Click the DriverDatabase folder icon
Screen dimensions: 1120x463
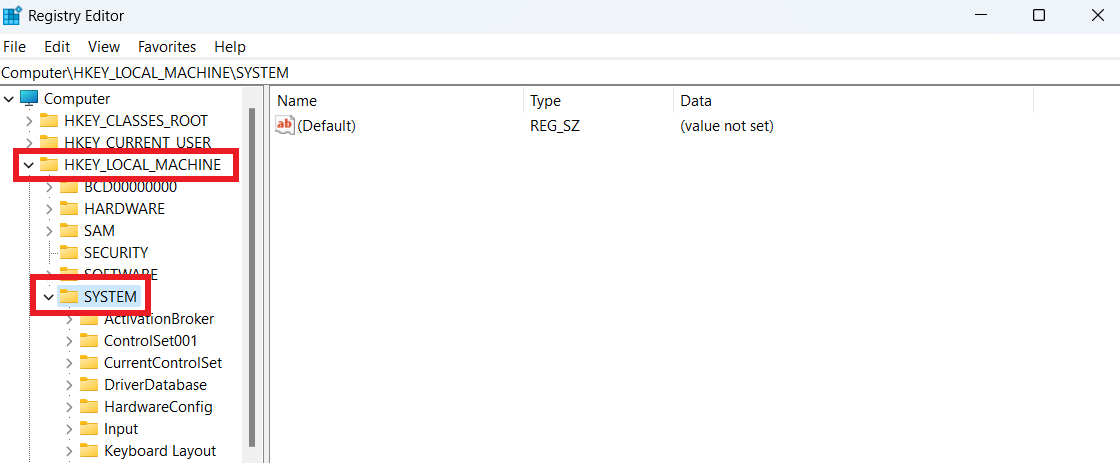coord(89,385)
